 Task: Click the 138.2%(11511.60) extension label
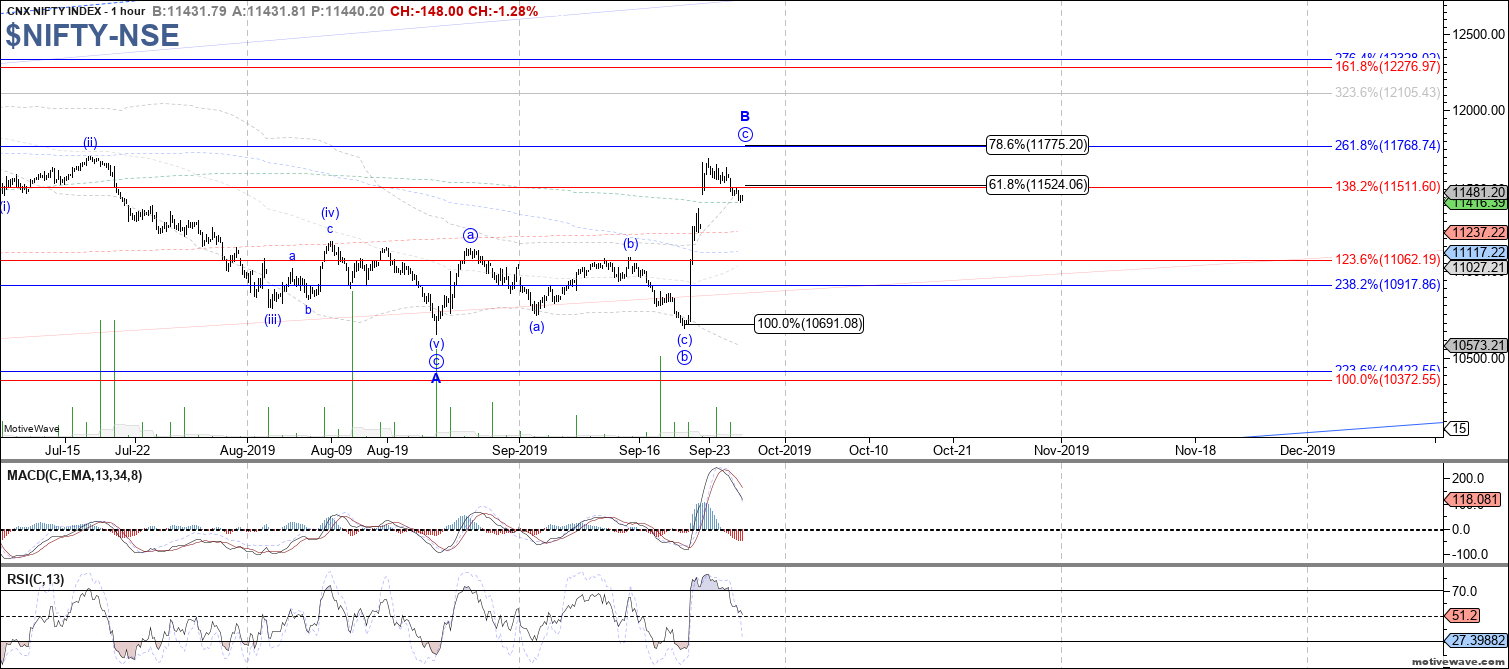[x=1388, y=187]
